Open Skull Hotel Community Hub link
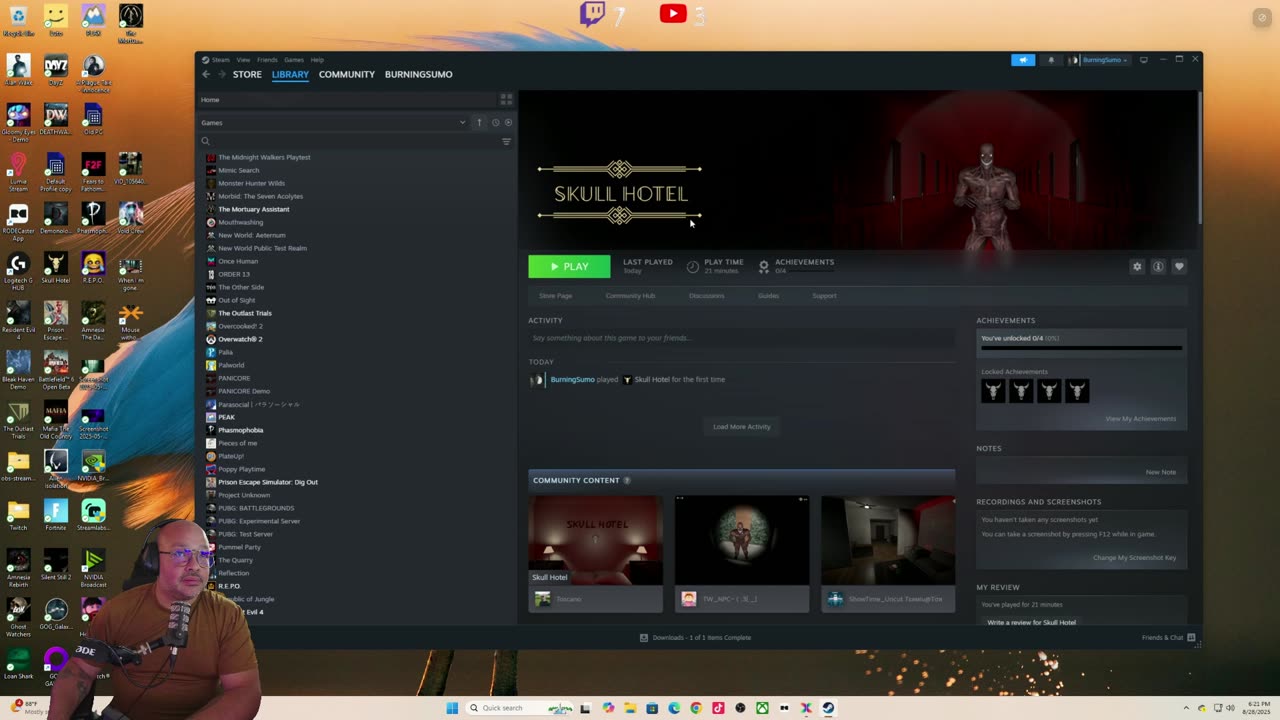 tap(630, 296)
